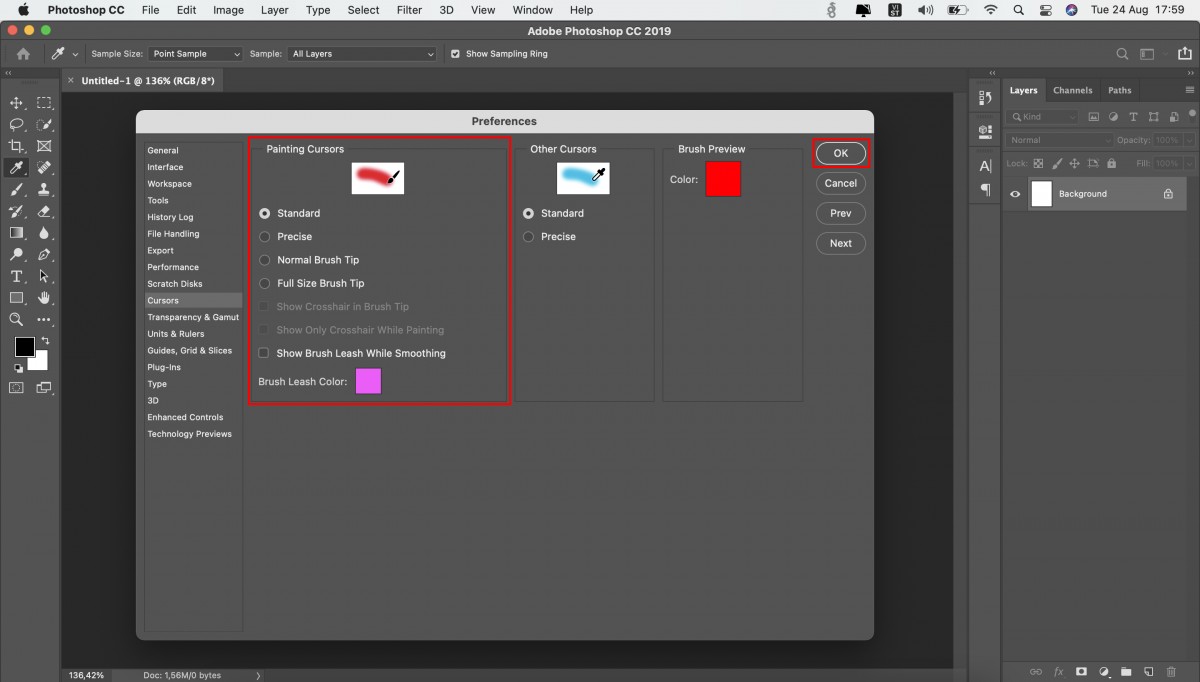Select Transparency & Gamut preferences category

coord(193,317)
